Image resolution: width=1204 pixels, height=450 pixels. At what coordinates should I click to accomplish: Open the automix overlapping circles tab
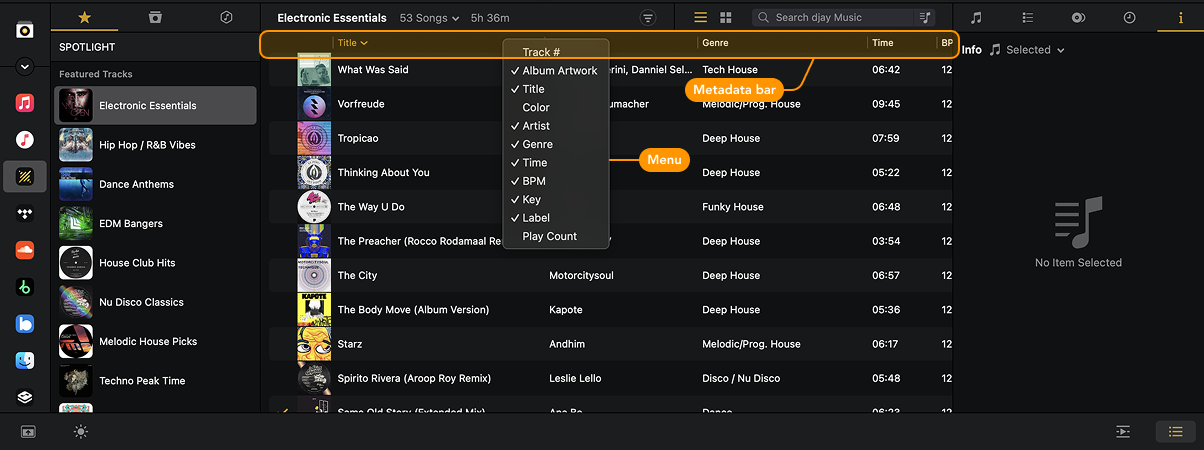click(1078, 17)
